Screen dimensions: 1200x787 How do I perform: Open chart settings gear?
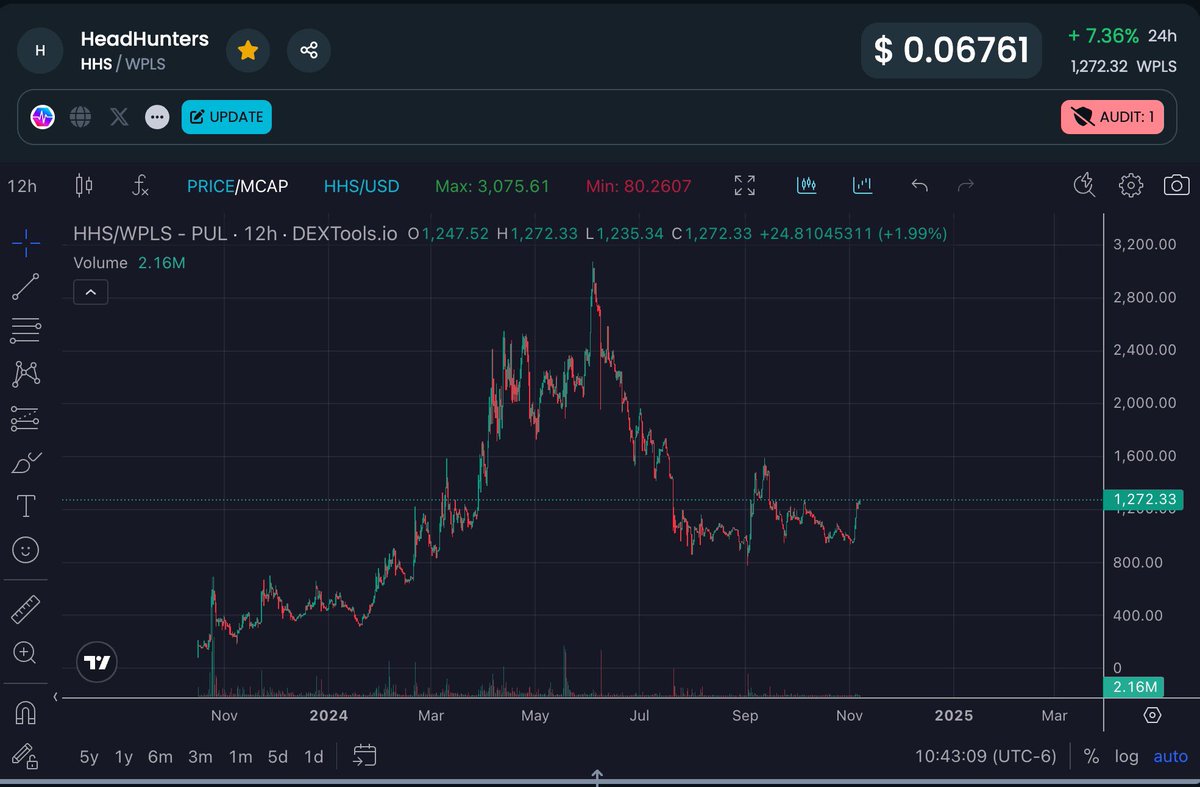(x=1131, y=185)
